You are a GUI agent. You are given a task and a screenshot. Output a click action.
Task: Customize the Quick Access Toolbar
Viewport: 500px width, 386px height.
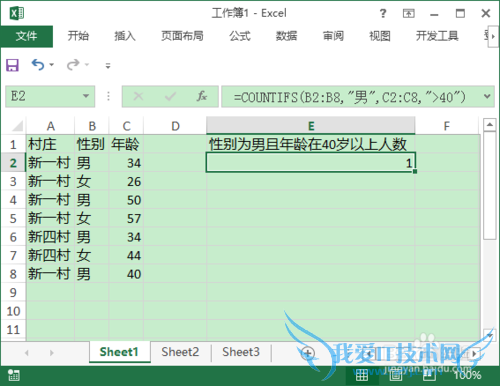tap(108, 66)
